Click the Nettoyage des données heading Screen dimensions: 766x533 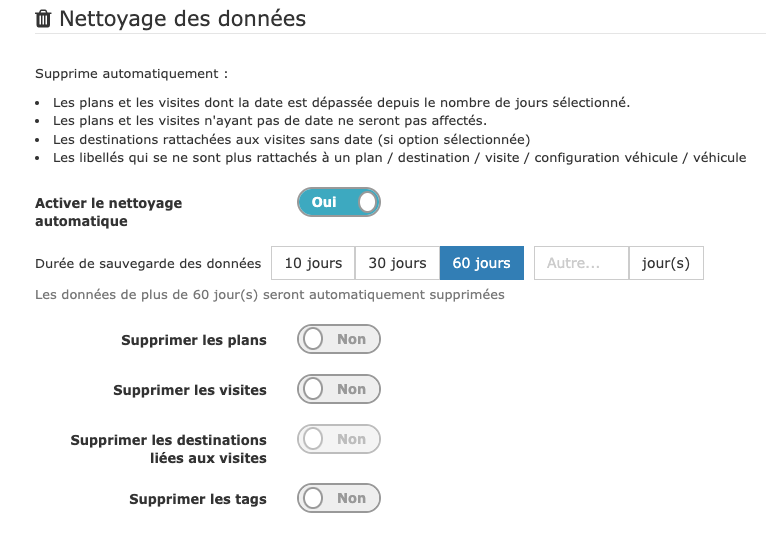pyautogui.click(x=183, y=19)
